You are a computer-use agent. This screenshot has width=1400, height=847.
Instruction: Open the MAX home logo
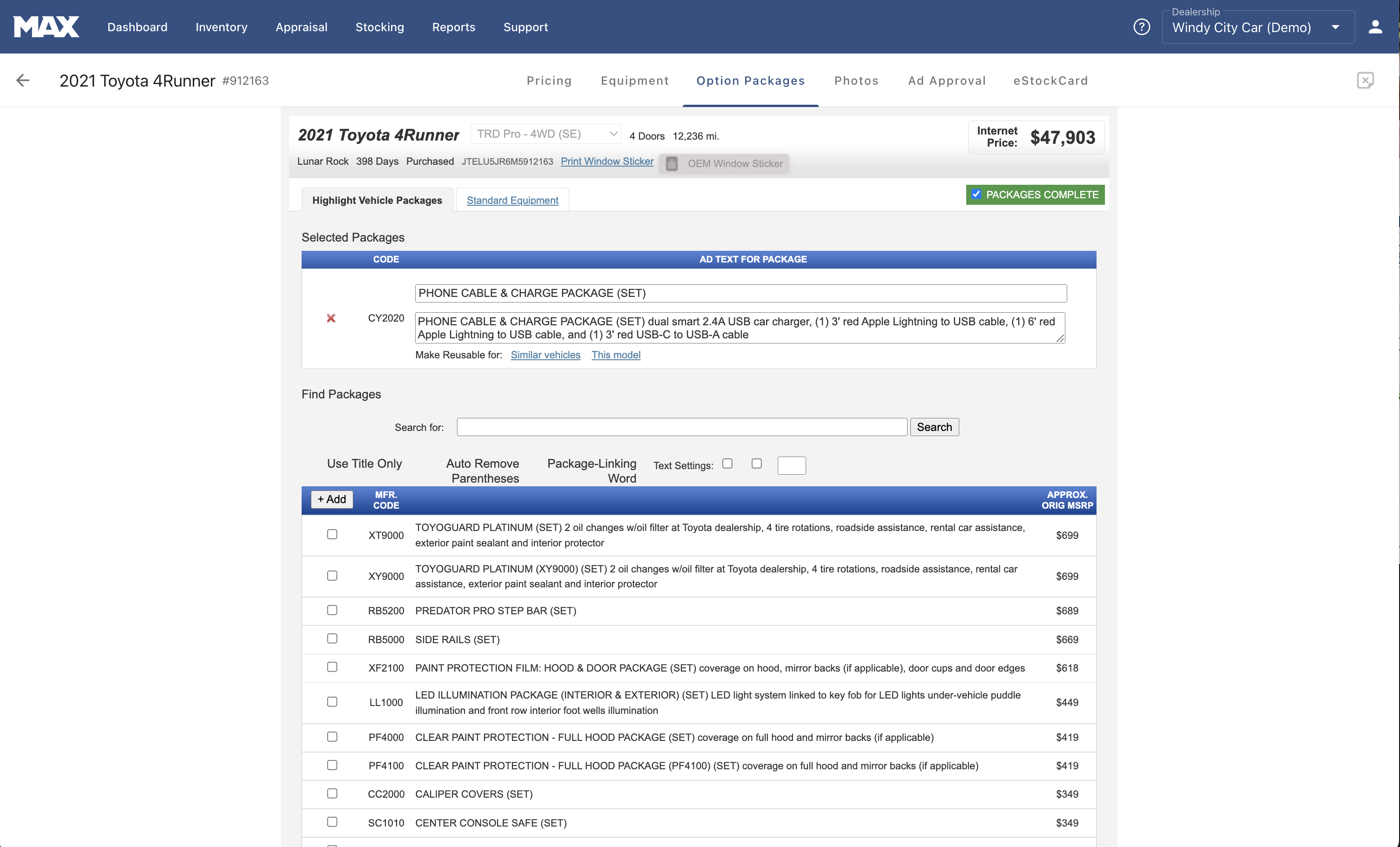[x=46, y=26]
